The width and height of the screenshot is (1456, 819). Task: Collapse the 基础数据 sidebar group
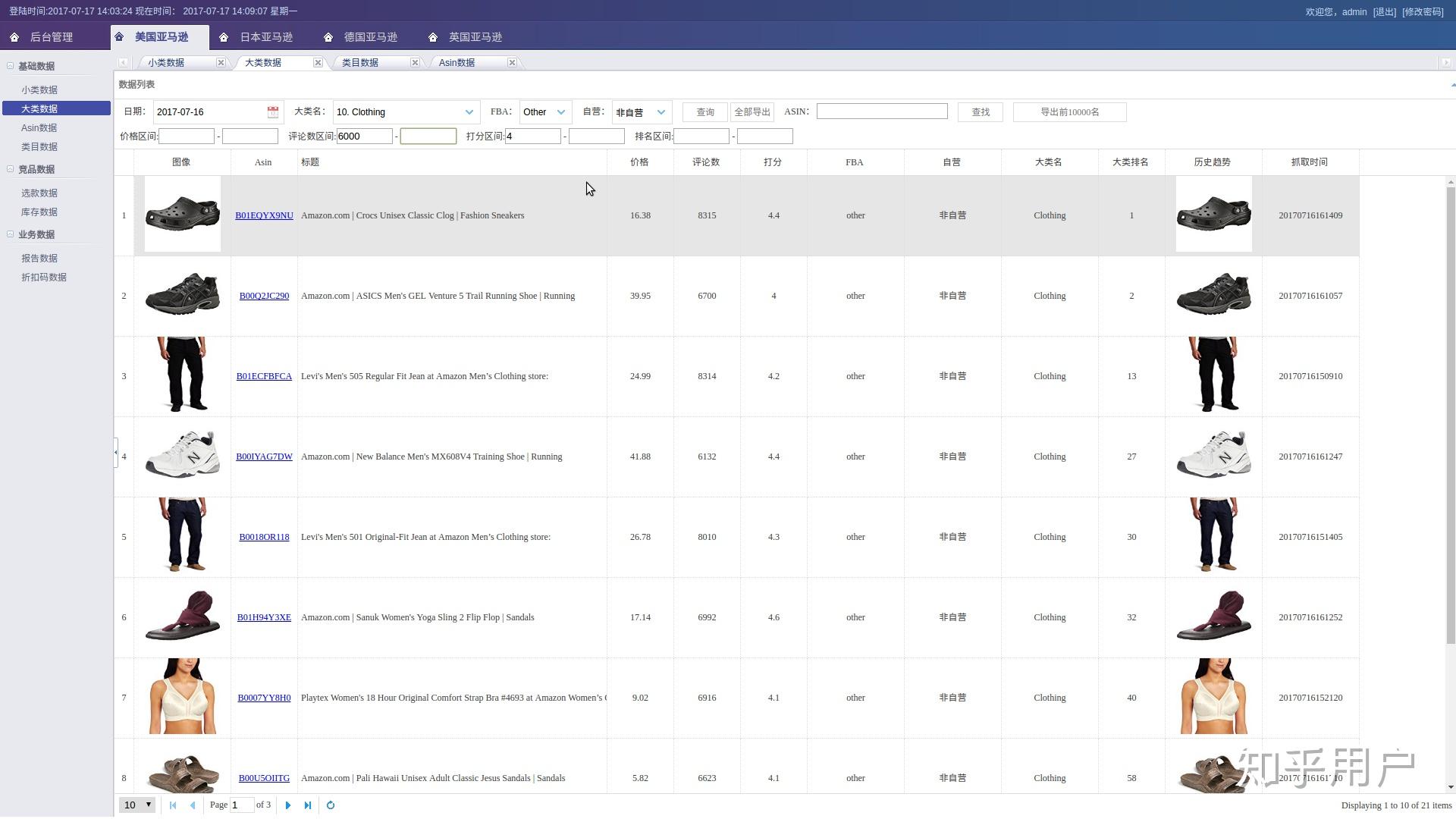[x=11, y=66]
